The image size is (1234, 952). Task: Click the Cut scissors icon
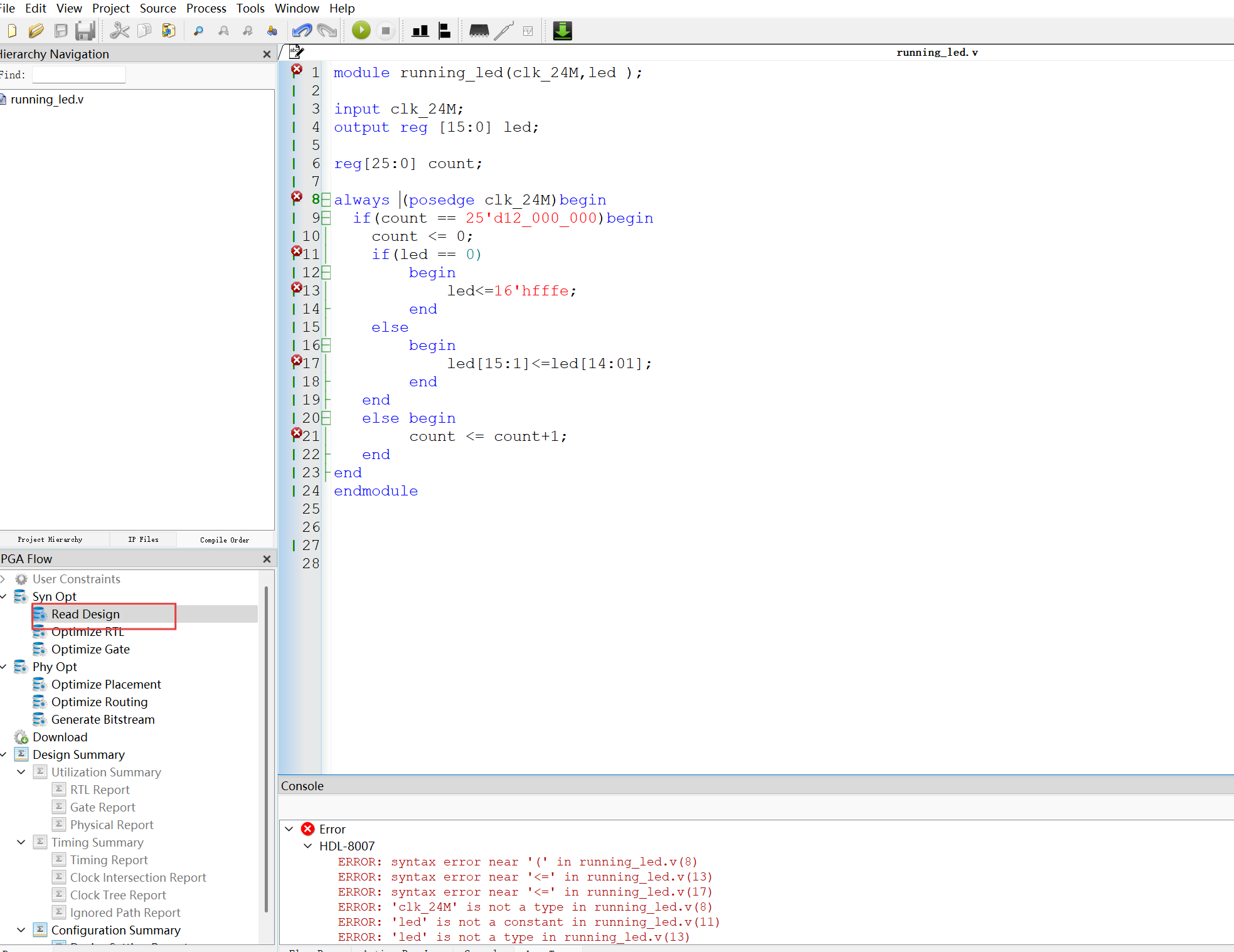119,30
